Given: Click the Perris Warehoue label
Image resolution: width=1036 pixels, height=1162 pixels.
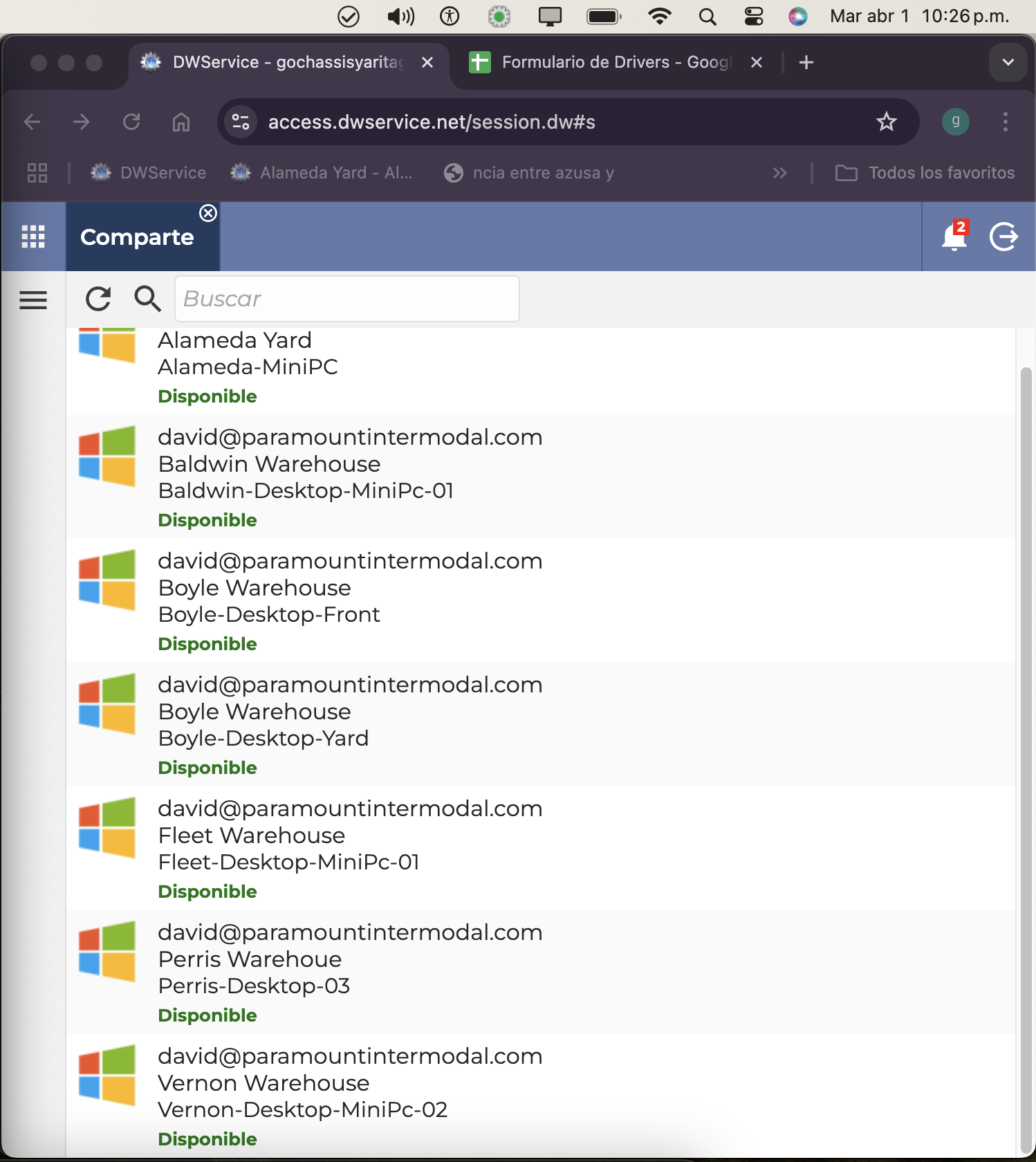Looking at the screenshot, I should pos(250,959).
